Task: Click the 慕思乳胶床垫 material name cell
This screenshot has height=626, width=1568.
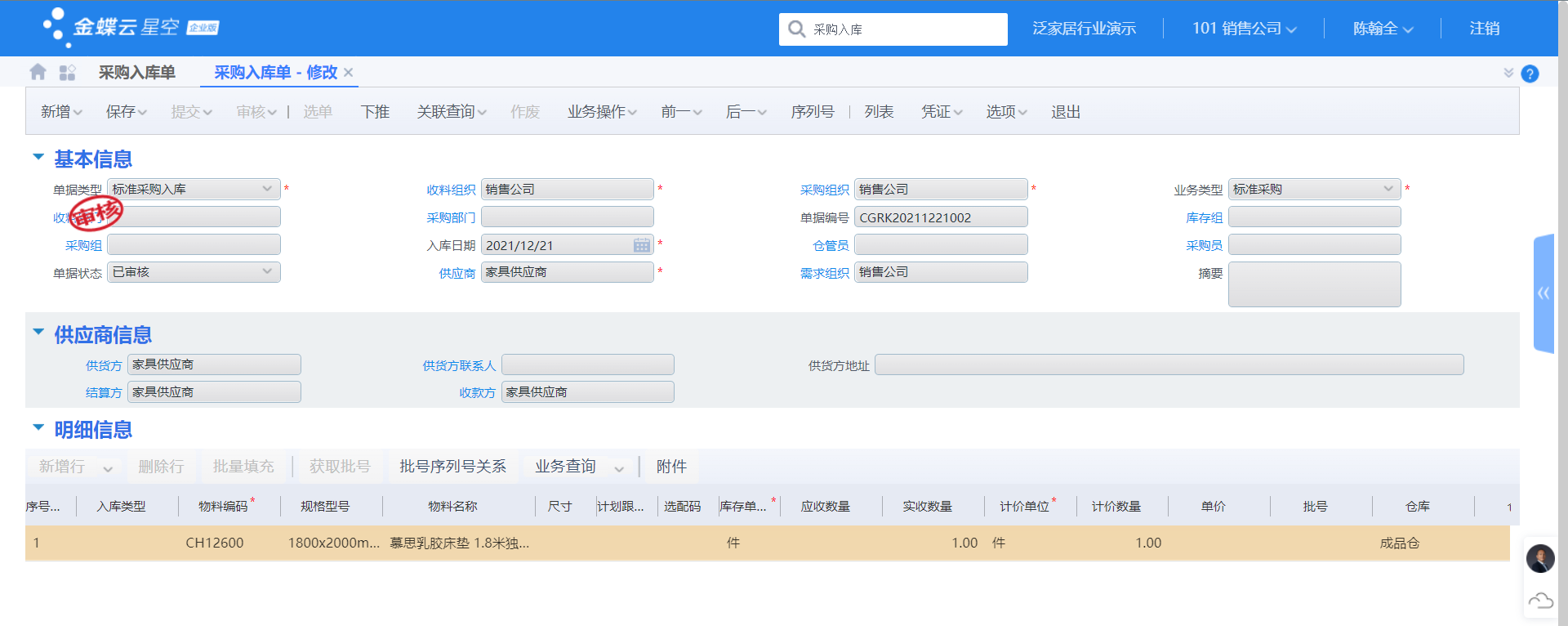Action: pyautogui.click(x=459, y=543)
